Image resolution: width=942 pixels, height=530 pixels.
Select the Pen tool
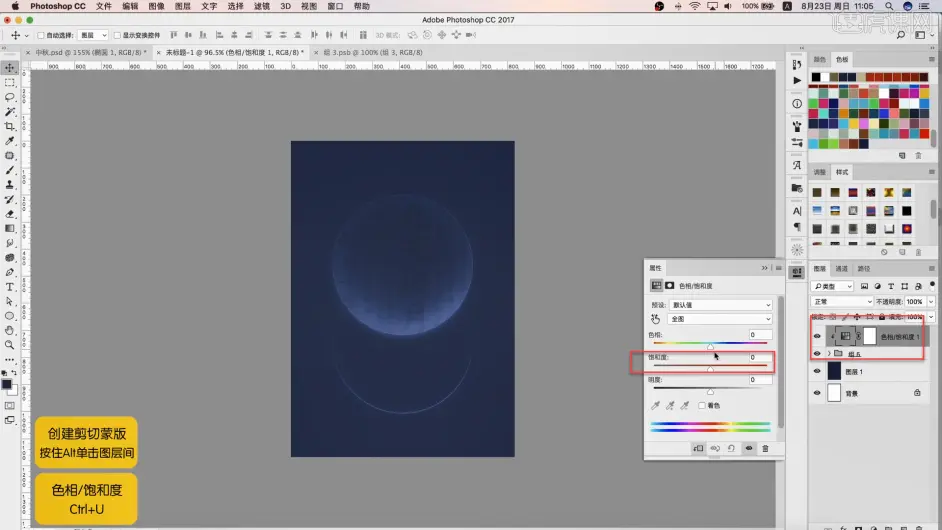(10, 272)
